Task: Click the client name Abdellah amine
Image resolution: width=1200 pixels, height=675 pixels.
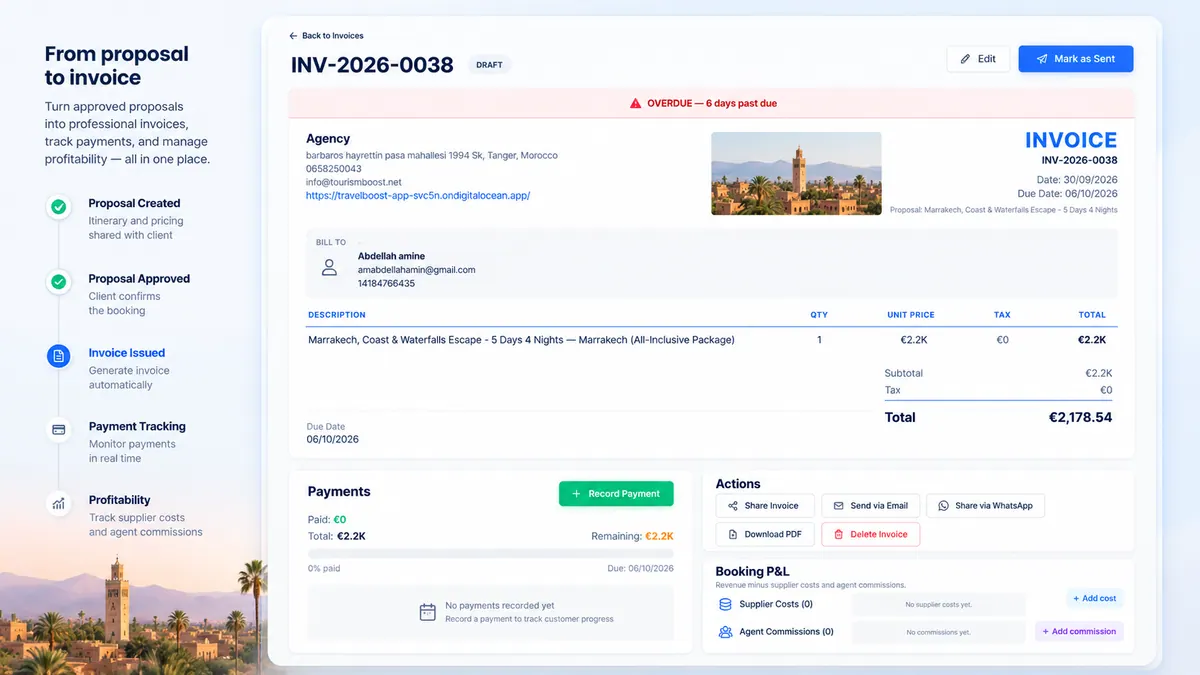Action: [391, 256]
